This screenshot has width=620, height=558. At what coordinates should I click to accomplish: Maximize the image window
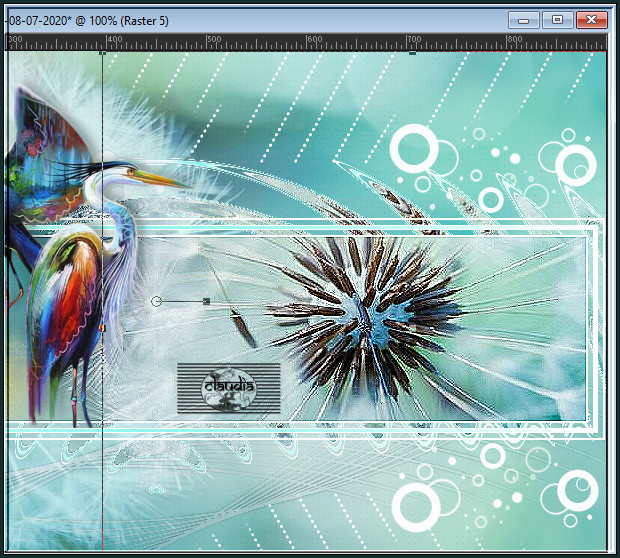[x=558, y=20]
